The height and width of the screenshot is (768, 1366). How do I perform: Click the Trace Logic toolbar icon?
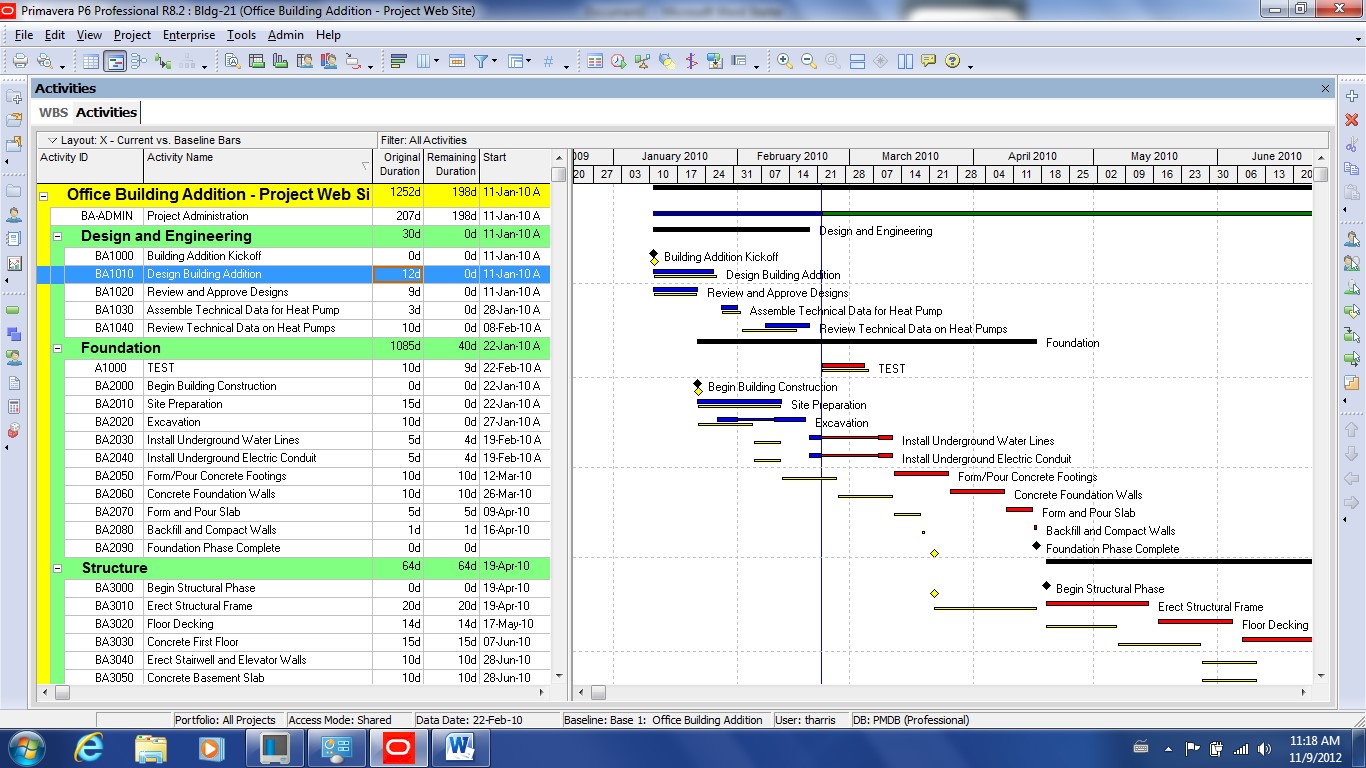coord(162,61)
